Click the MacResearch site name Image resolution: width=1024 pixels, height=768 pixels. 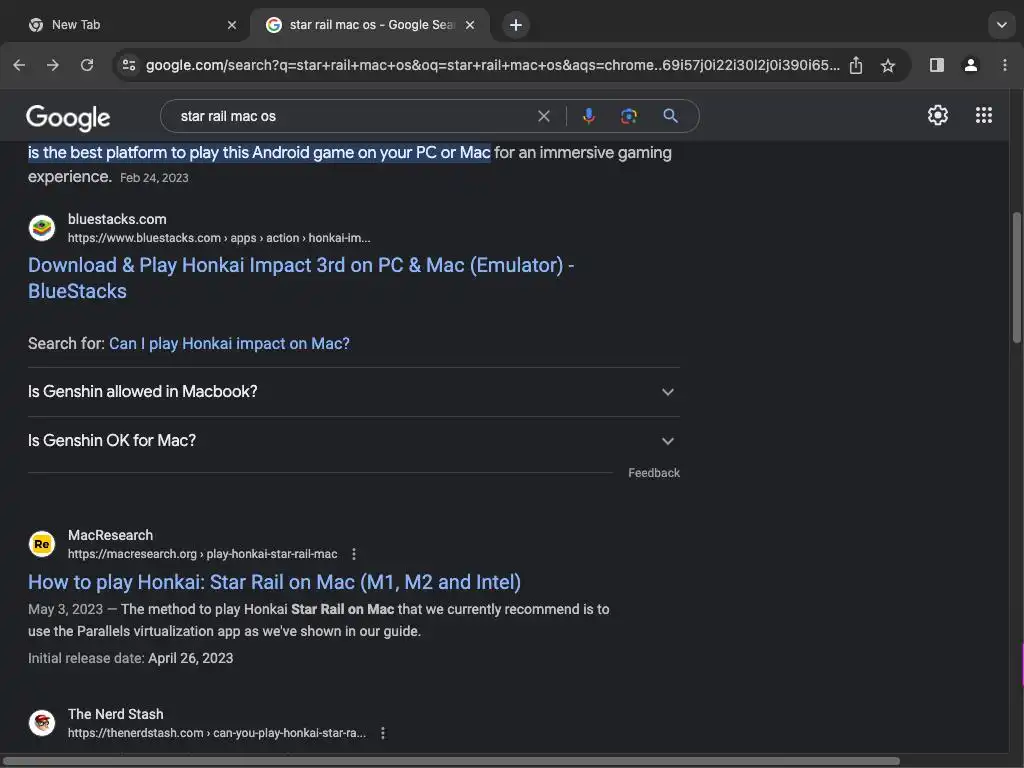click(x=110, y=535)
